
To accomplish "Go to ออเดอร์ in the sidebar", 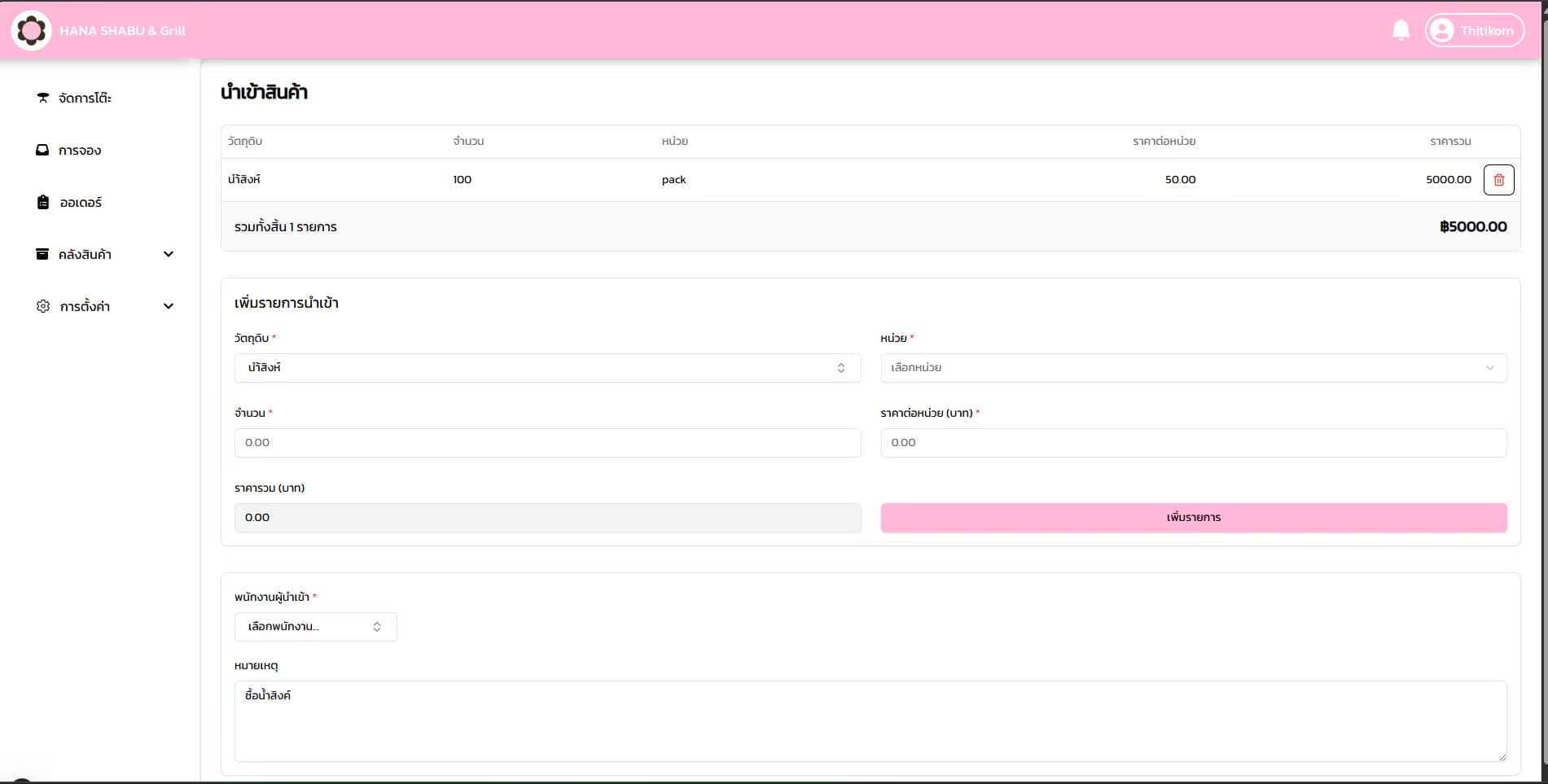I will [80, 202].
